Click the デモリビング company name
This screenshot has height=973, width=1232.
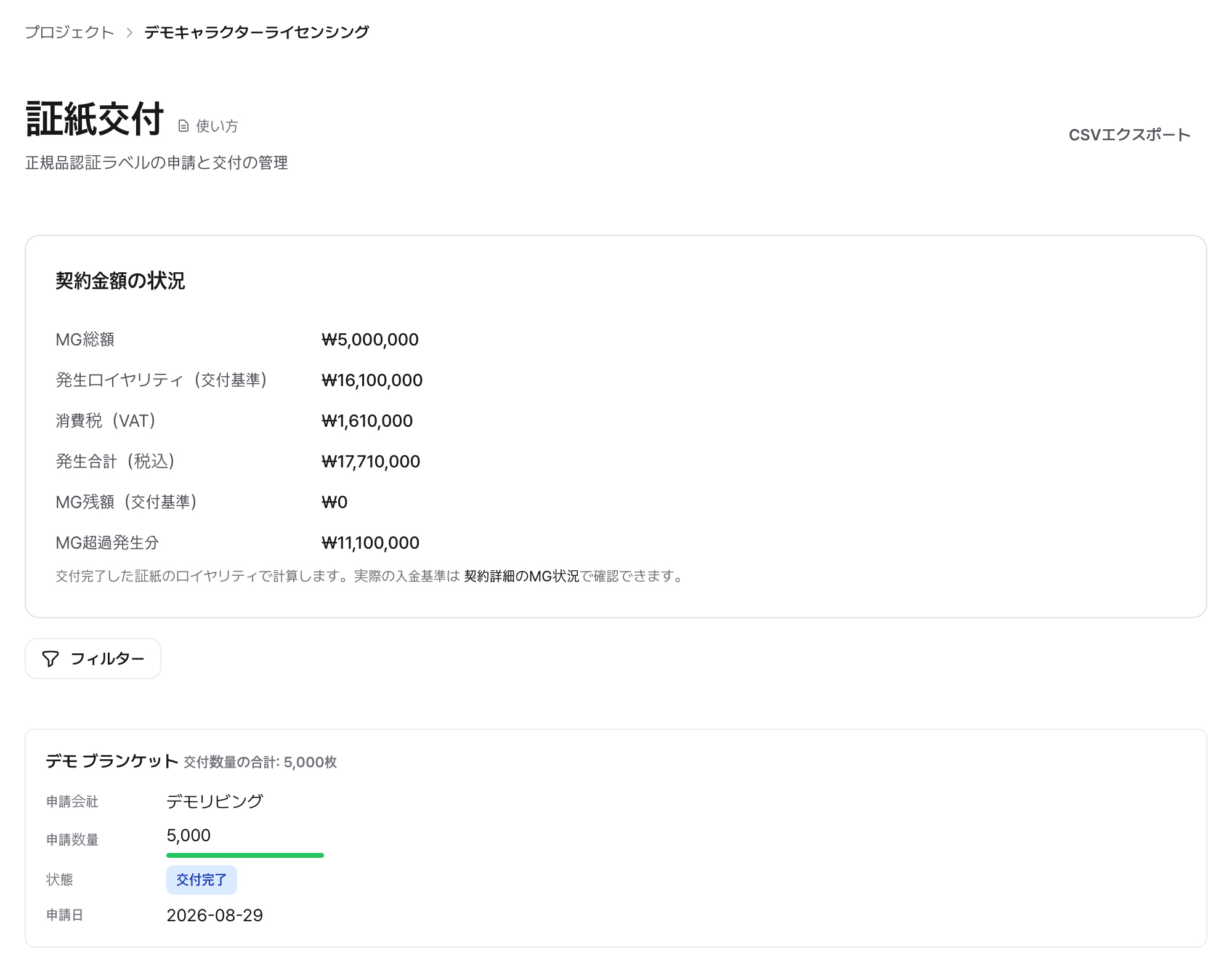pos(215,801)
